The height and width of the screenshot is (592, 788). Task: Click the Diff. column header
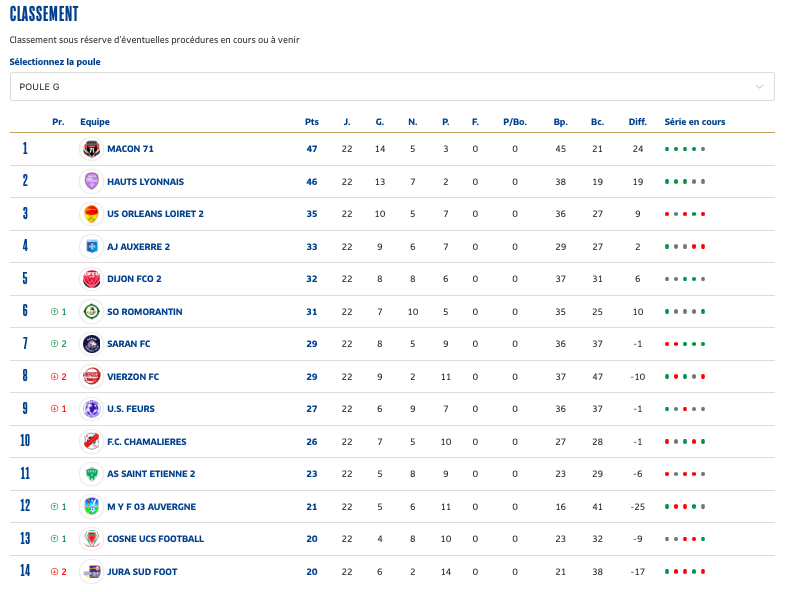click(x=637, y=122)
